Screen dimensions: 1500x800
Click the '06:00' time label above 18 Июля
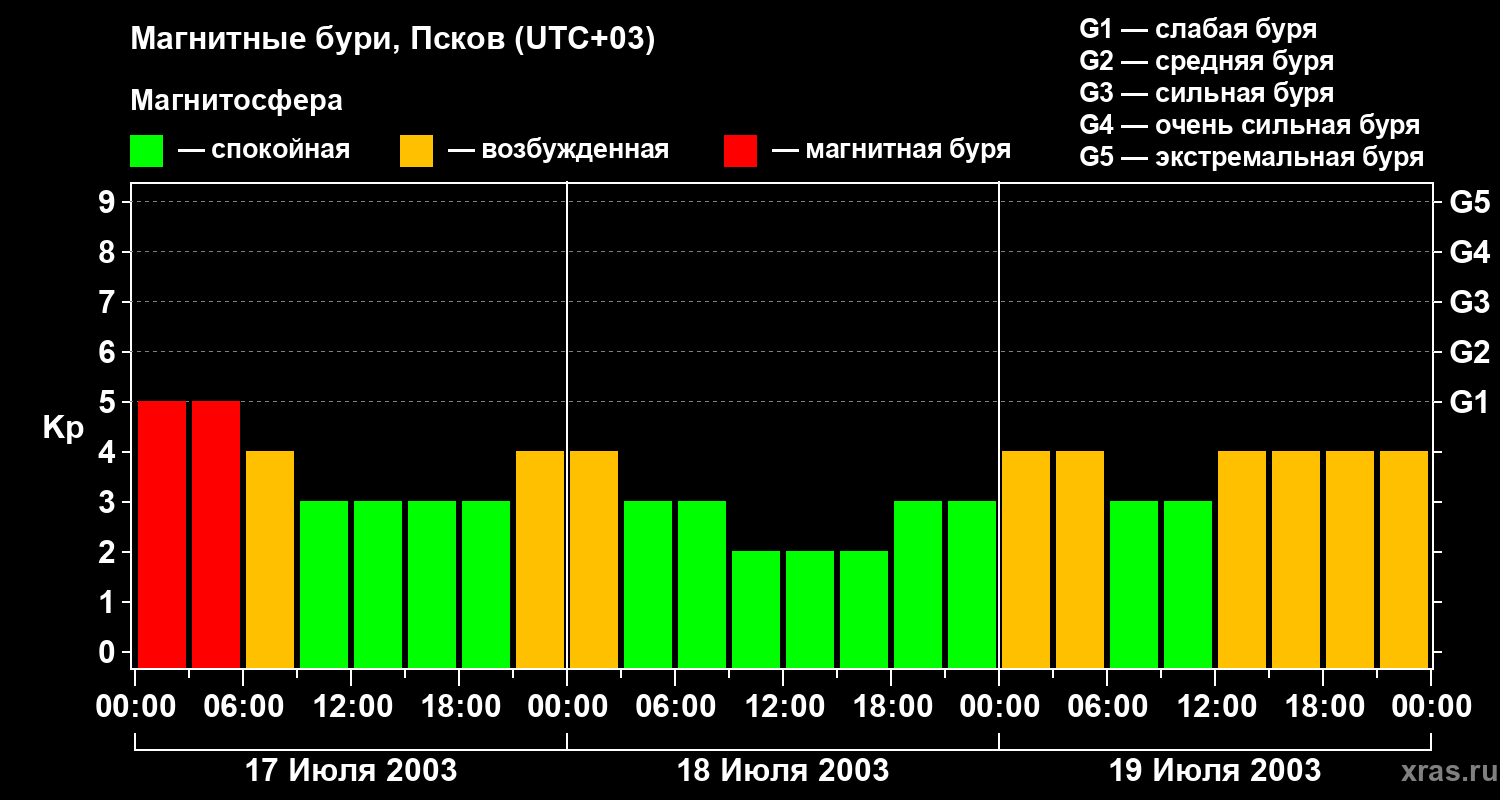[x=675, y=707]
